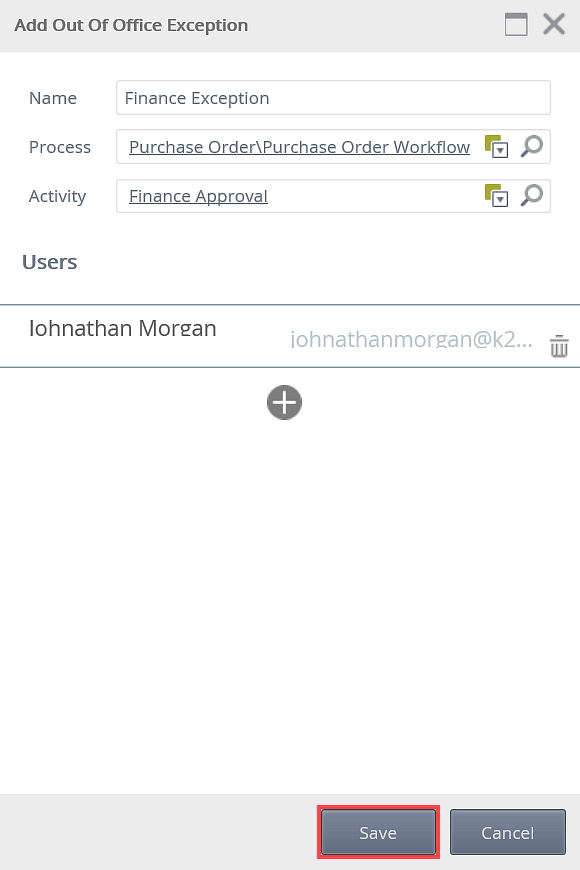580x870 pixels.
Task: Maximize the Add Out Of Office Exception dialog
Action: pyautogui.click(x=516, y=25)
